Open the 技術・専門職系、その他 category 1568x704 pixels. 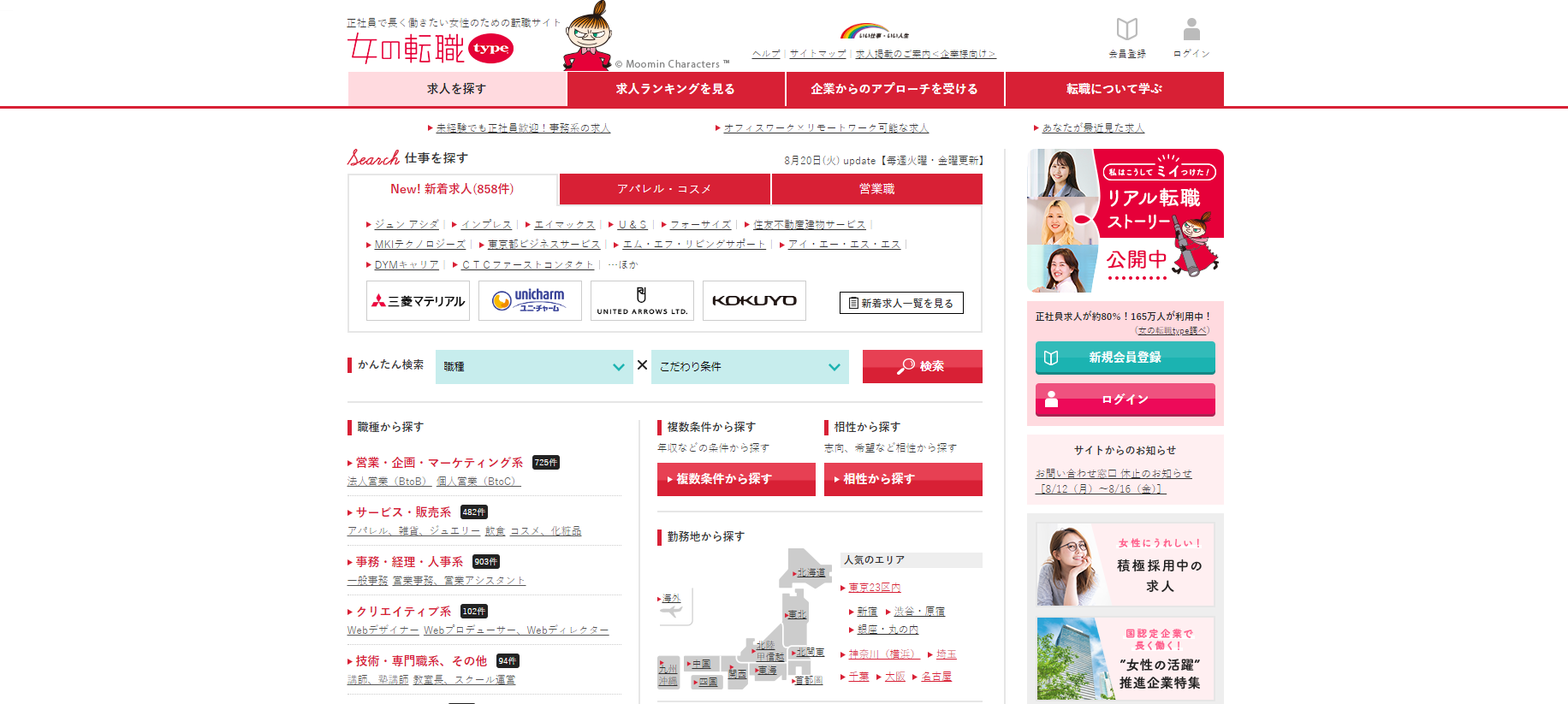point(421,661)
